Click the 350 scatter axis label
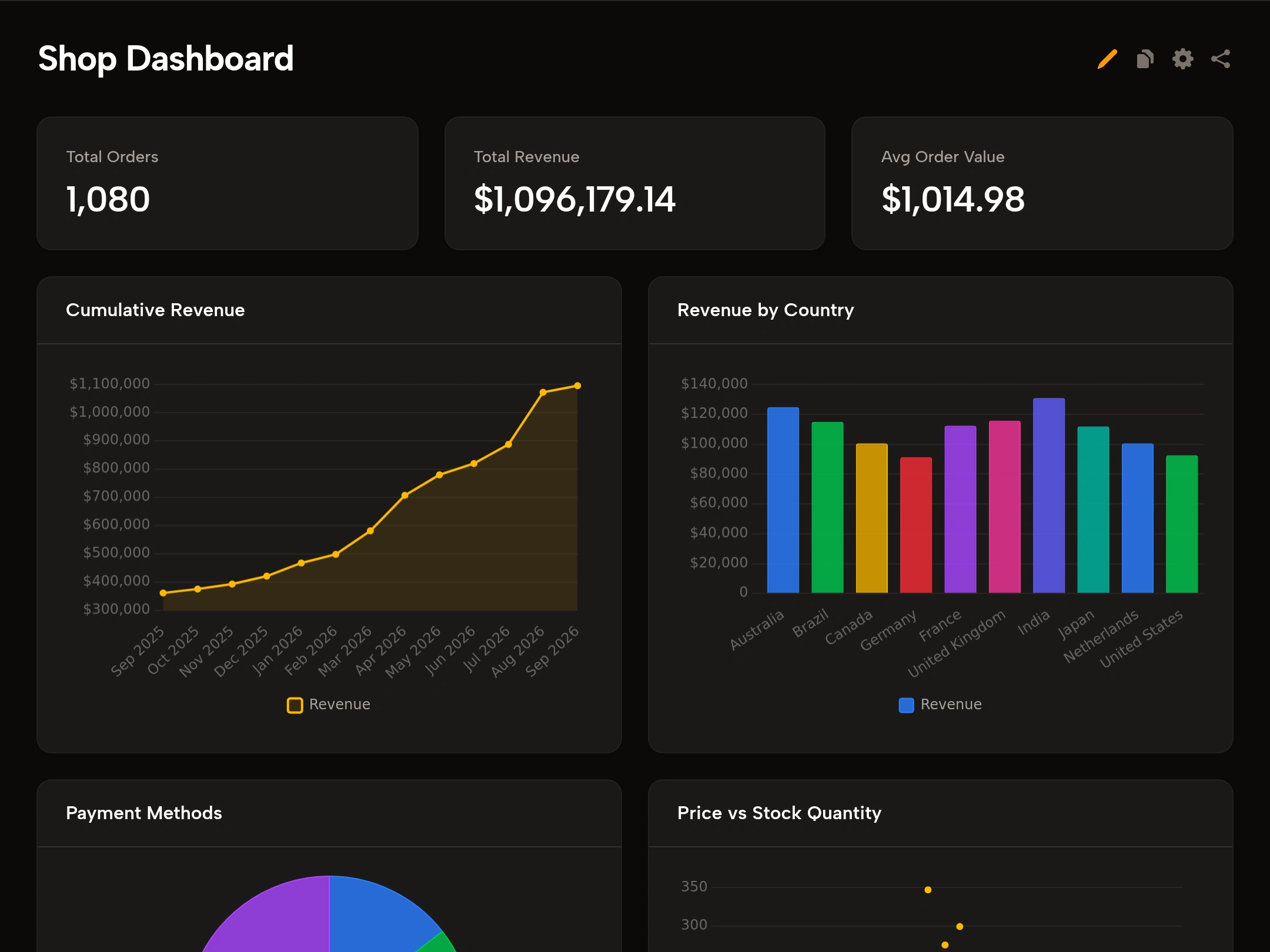Viewport: 1270px width, 952px height. 694,887
